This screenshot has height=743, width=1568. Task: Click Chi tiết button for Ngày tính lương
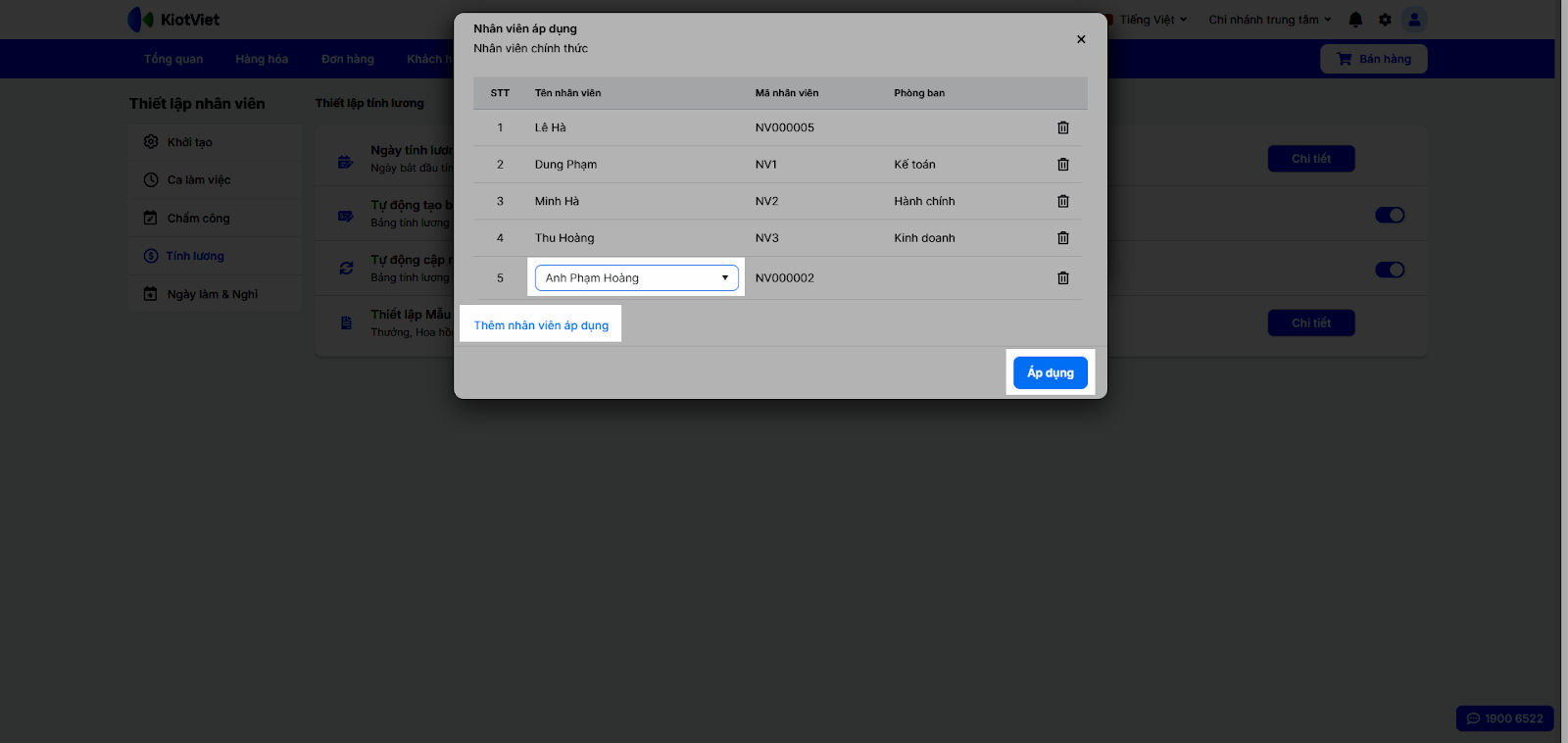1311,159
